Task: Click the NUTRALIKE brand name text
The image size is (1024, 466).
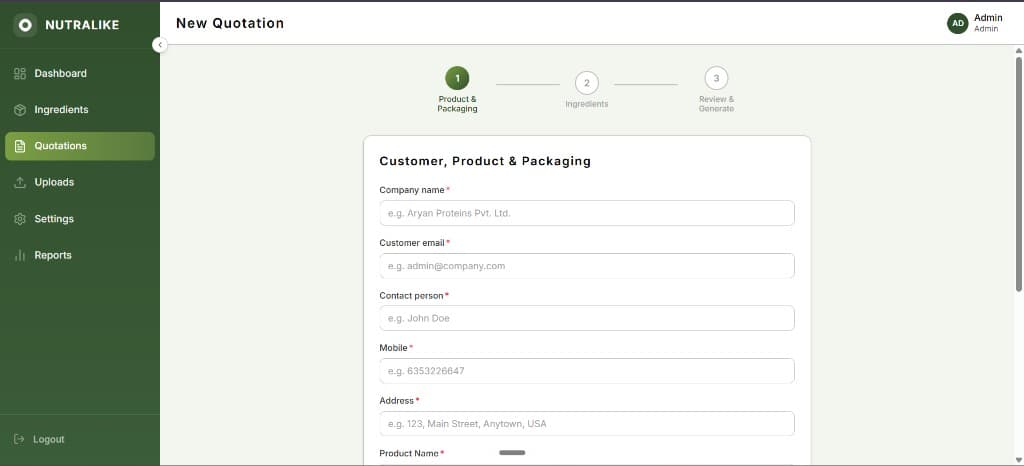Action: tap(82, 25)
